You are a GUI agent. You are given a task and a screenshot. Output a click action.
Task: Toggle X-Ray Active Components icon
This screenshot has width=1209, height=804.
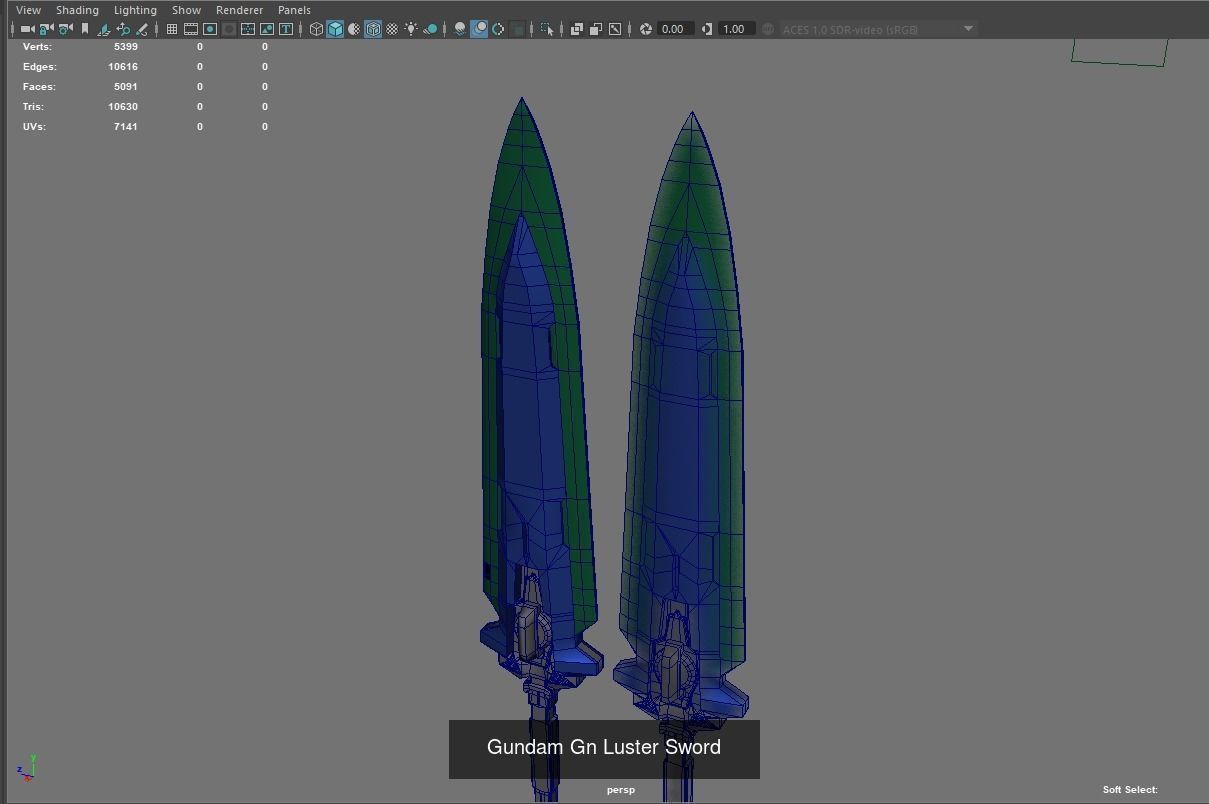coord(596,29)
